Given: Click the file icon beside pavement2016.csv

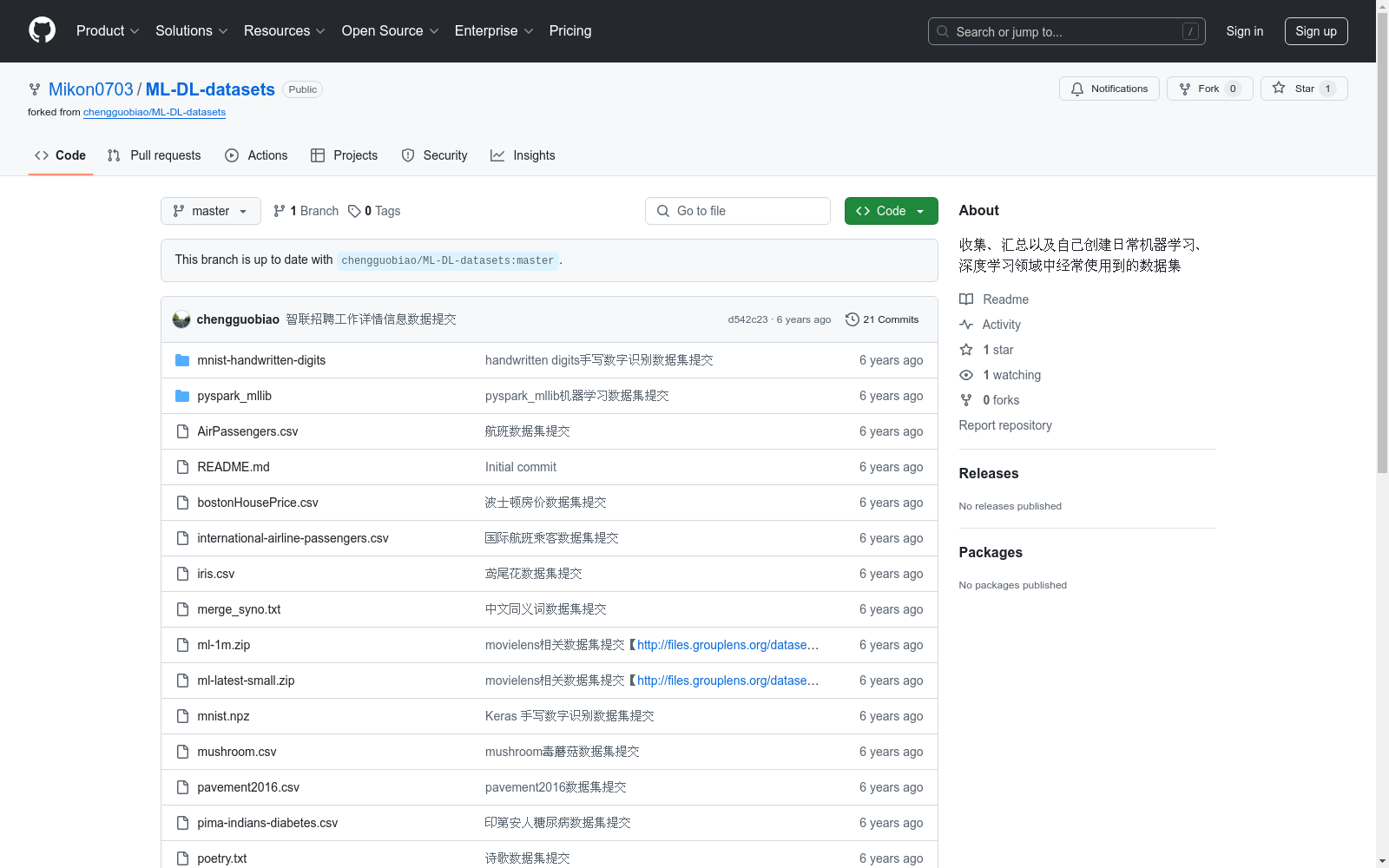Looking at the screenshot, I should (182, 787).
